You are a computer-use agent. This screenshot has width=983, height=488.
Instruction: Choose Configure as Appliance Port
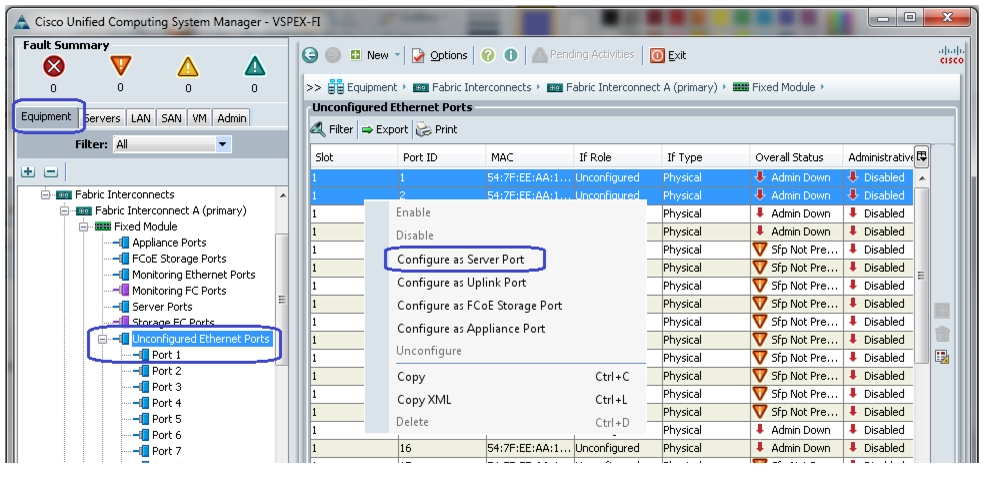click(471, 329)
